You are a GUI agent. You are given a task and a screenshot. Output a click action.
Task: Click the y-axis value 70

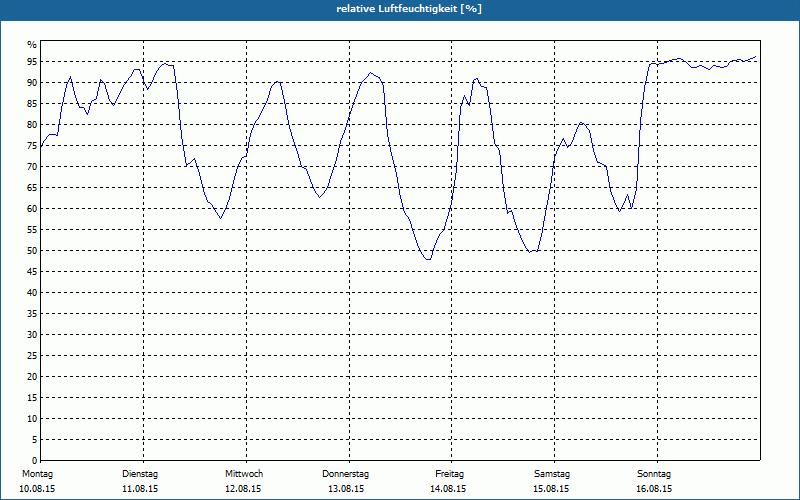point(32,167)
